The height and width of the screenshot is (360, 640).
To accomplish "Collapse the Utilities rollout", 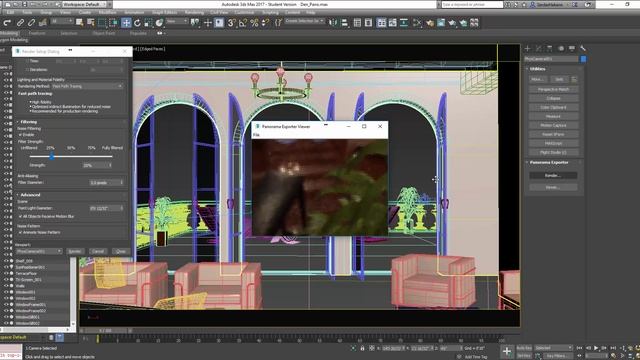I will [x=537, y=69].
